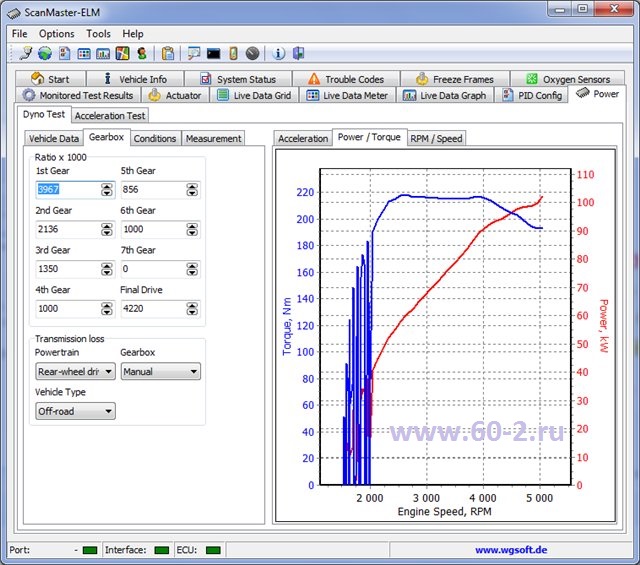Viewport: 640px width, 565px height.
Task: Click the 2nd Gear ratio input field
Action: [x=67, y=229]
